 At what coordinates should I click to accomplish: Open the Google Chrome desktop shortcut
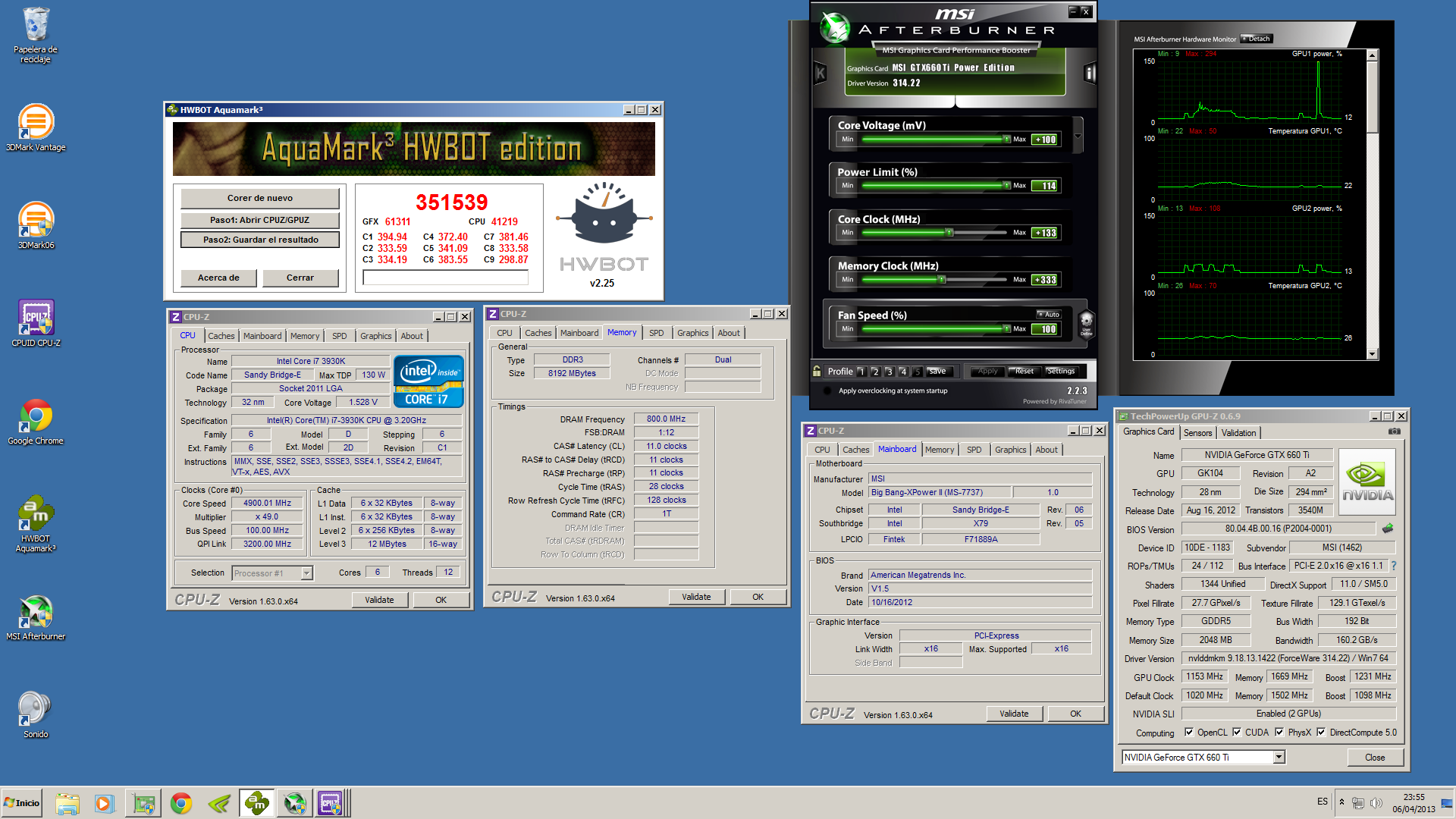[36, 421]
